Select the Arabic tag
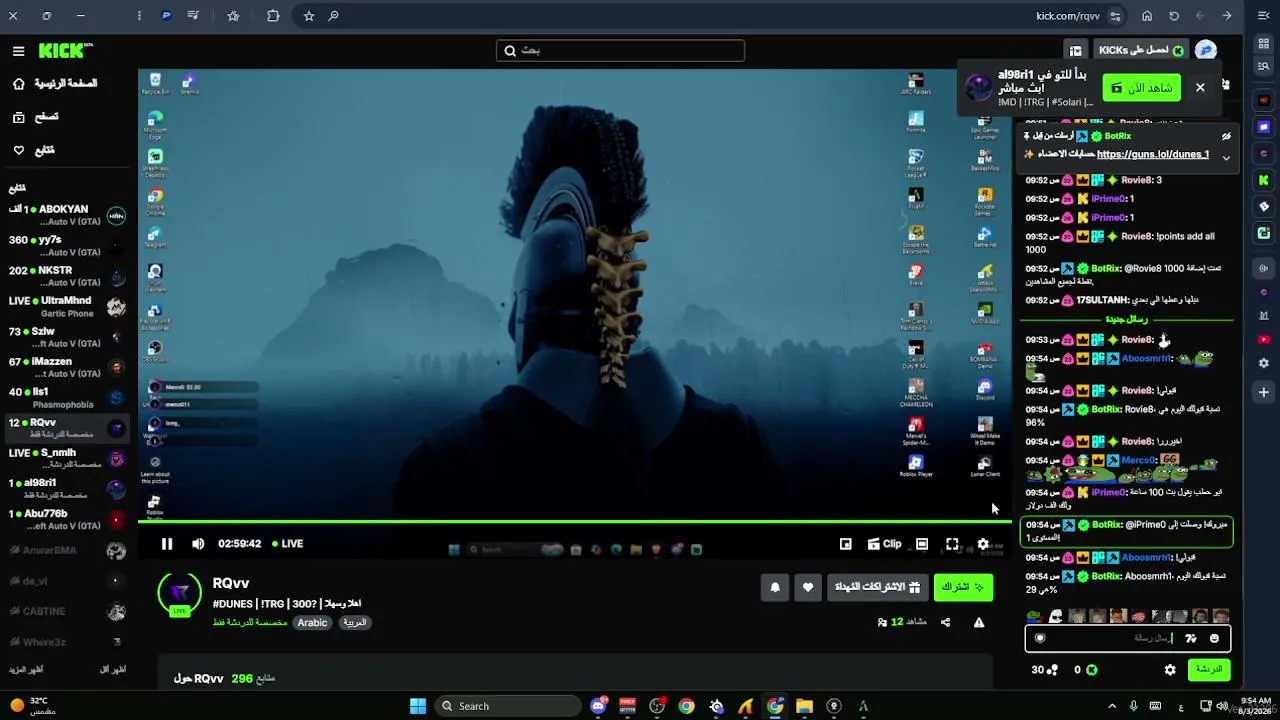The height and width of the screenshot is (720, 1280). pos(312,622)
